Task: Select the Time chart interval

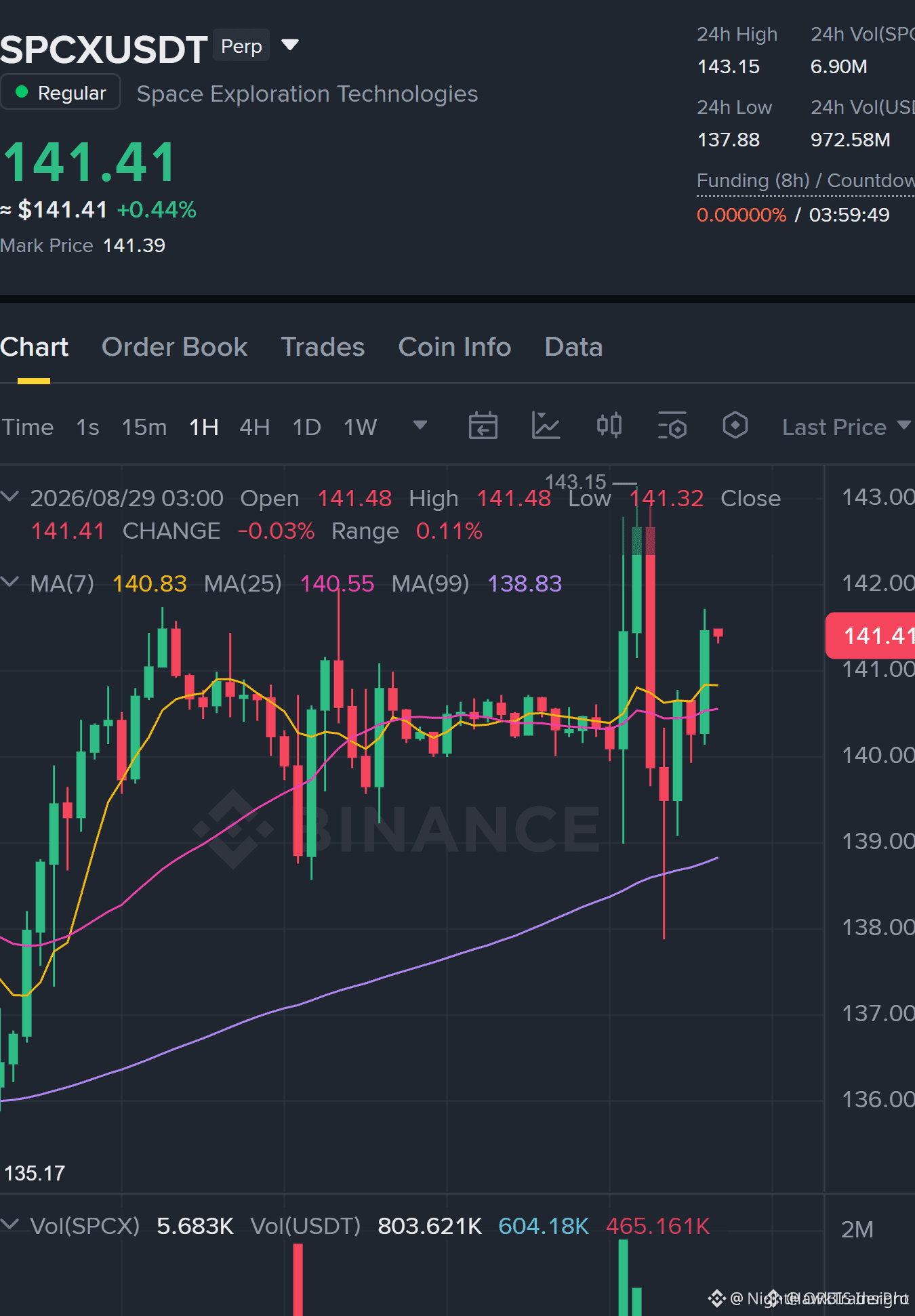Action: (x=28, y=427)
